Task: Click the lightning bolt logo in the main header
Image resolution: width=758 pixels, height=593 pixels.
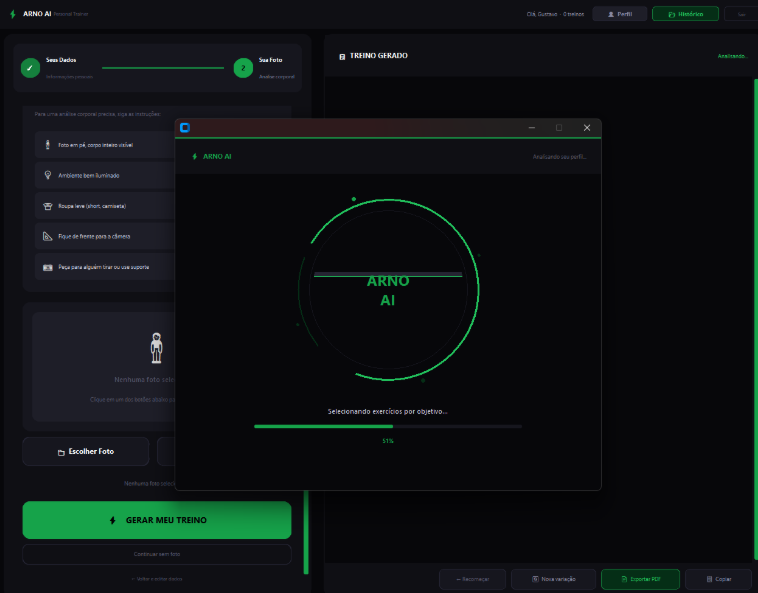Action: 13,14
